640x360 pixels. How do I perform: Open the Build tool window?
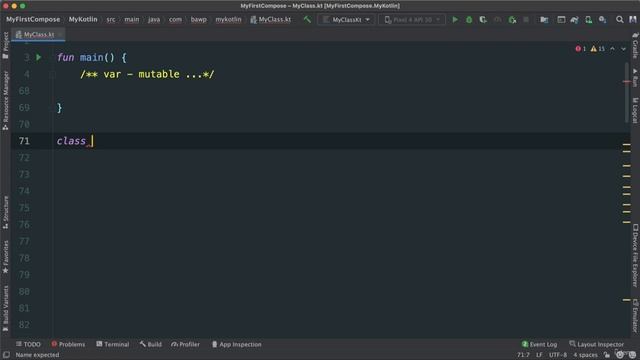coord(150,344)
